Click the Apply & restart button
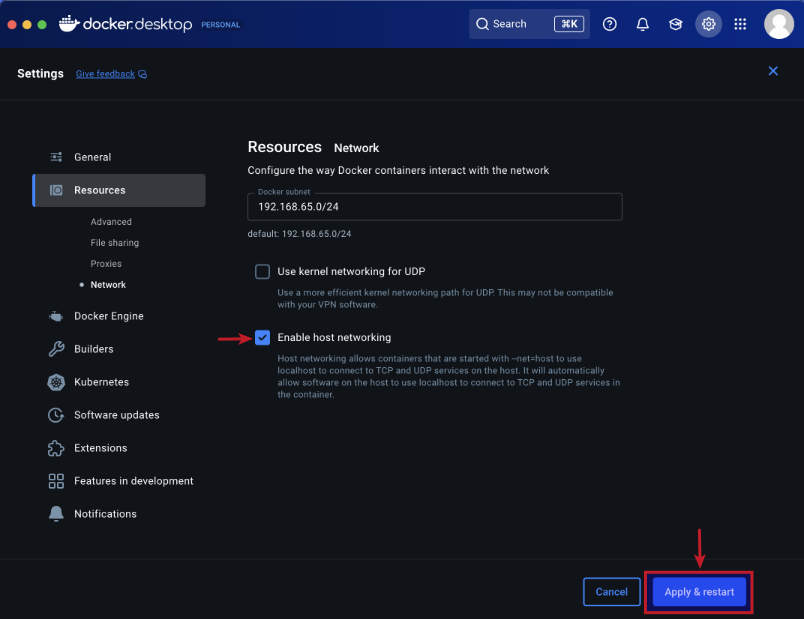Screen dimensions: 804x619 pos(698,591)
